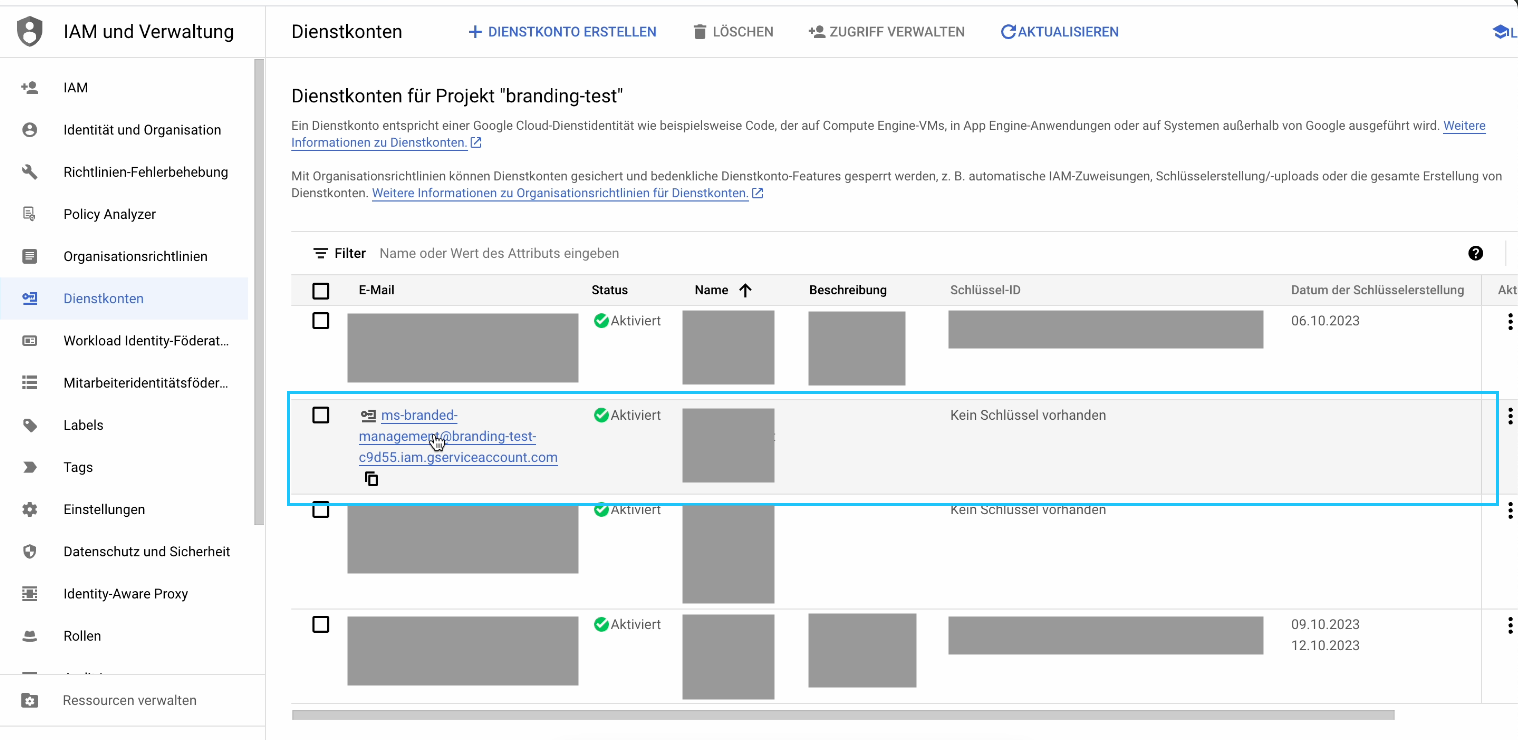
Task: Click DIENSTKONTO ERSTELLEN button
Action: (563, 32)
